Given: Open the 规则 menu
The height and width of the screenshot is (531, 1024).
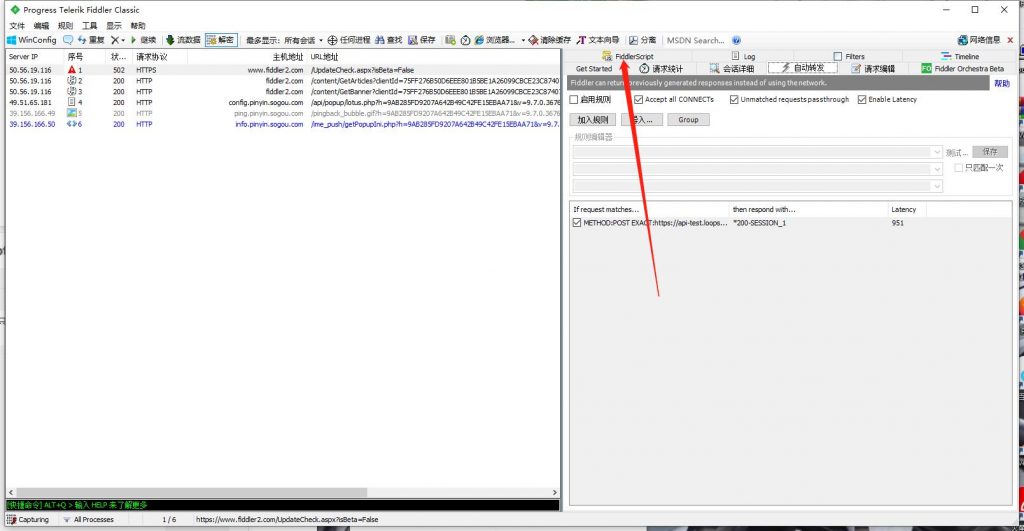Looking at the screenshot, I should pyautogui.click(x=65, y=25).
